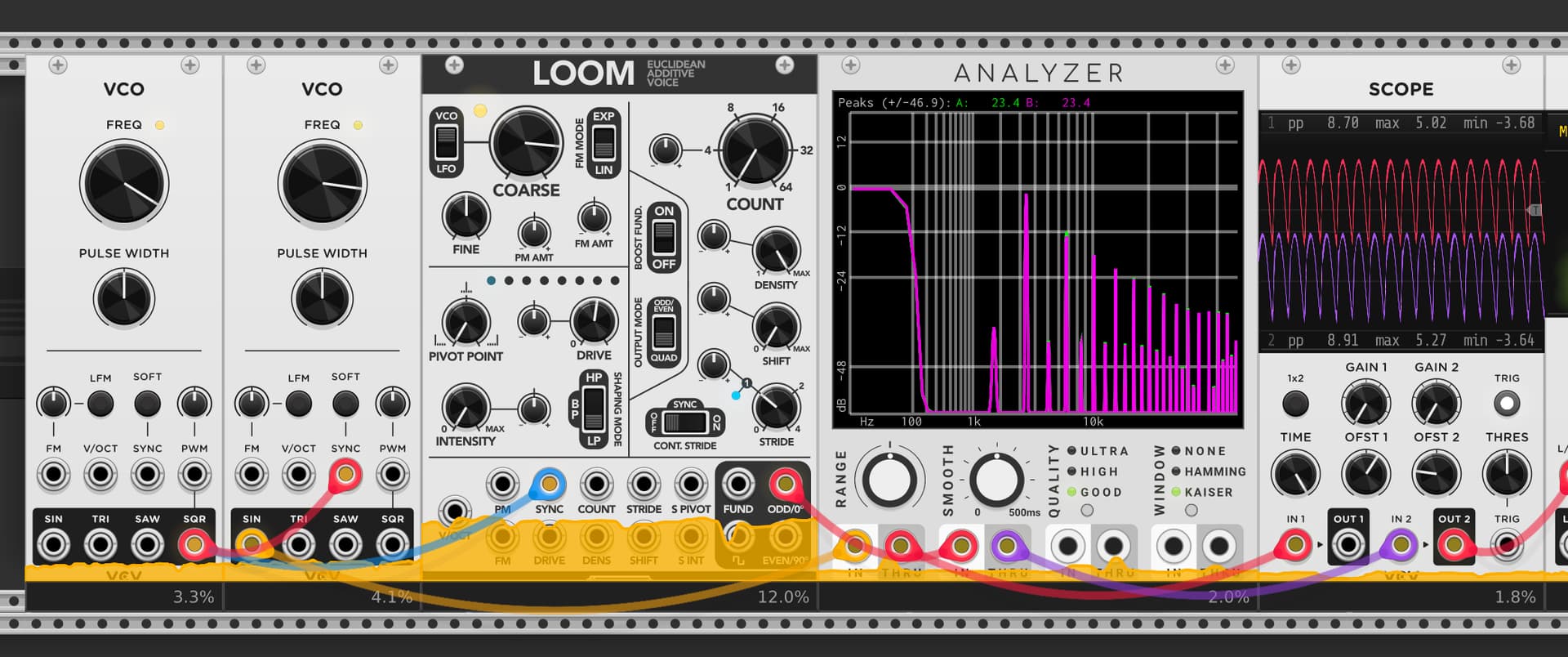Click the PULSE WIDTH knob on right VCO

point(323,298)
